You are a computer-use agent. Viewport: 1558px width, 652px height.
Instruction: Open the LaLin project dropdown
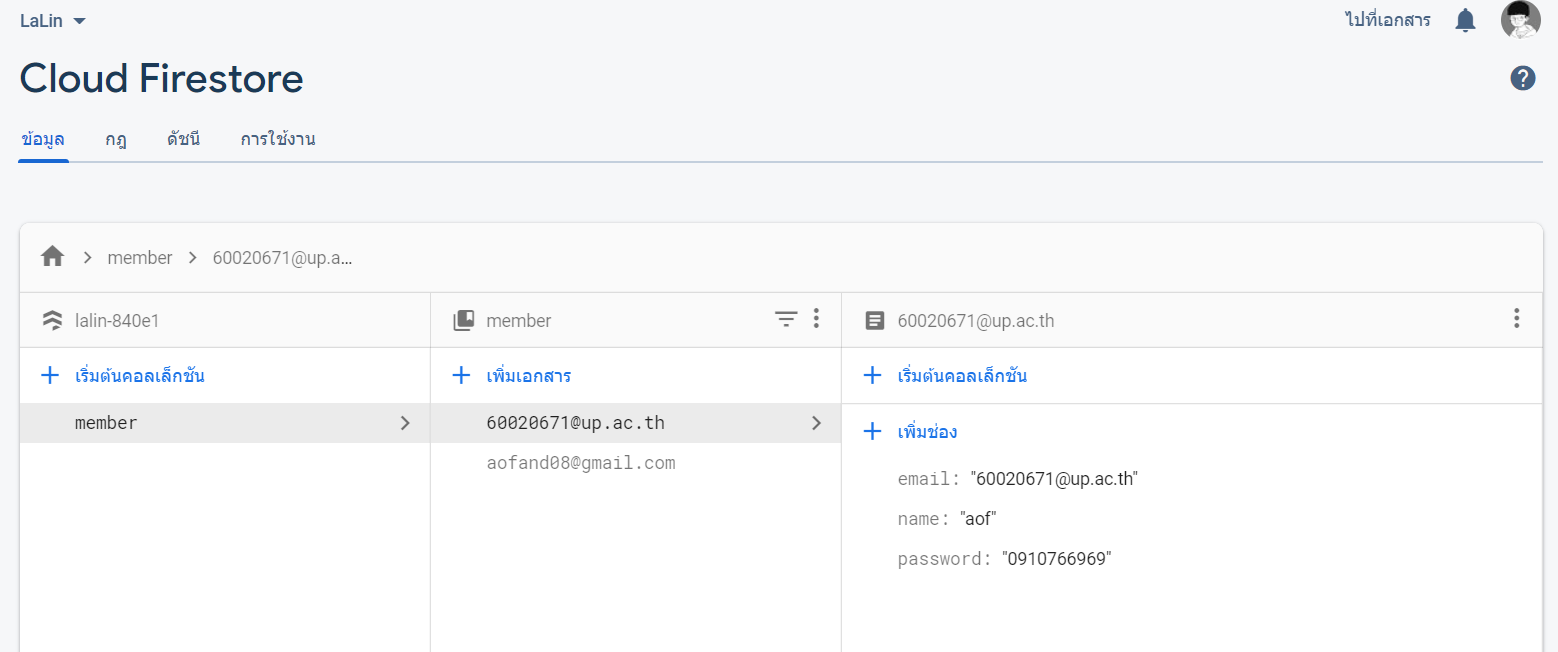(x=53, y=20)
